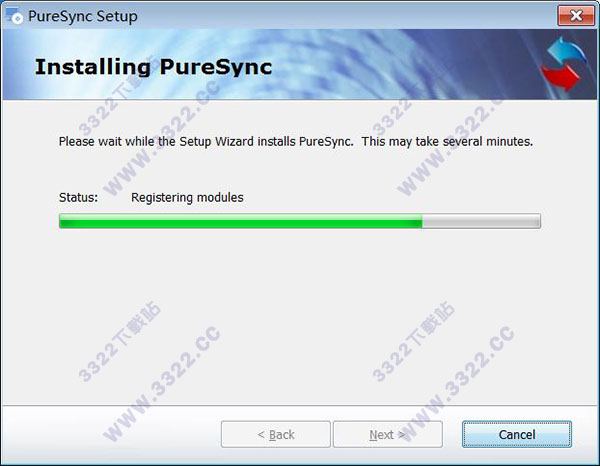Click the 'Registering modules' status text
The width and height of the screenshot is (600, 466).
point(187,197)
